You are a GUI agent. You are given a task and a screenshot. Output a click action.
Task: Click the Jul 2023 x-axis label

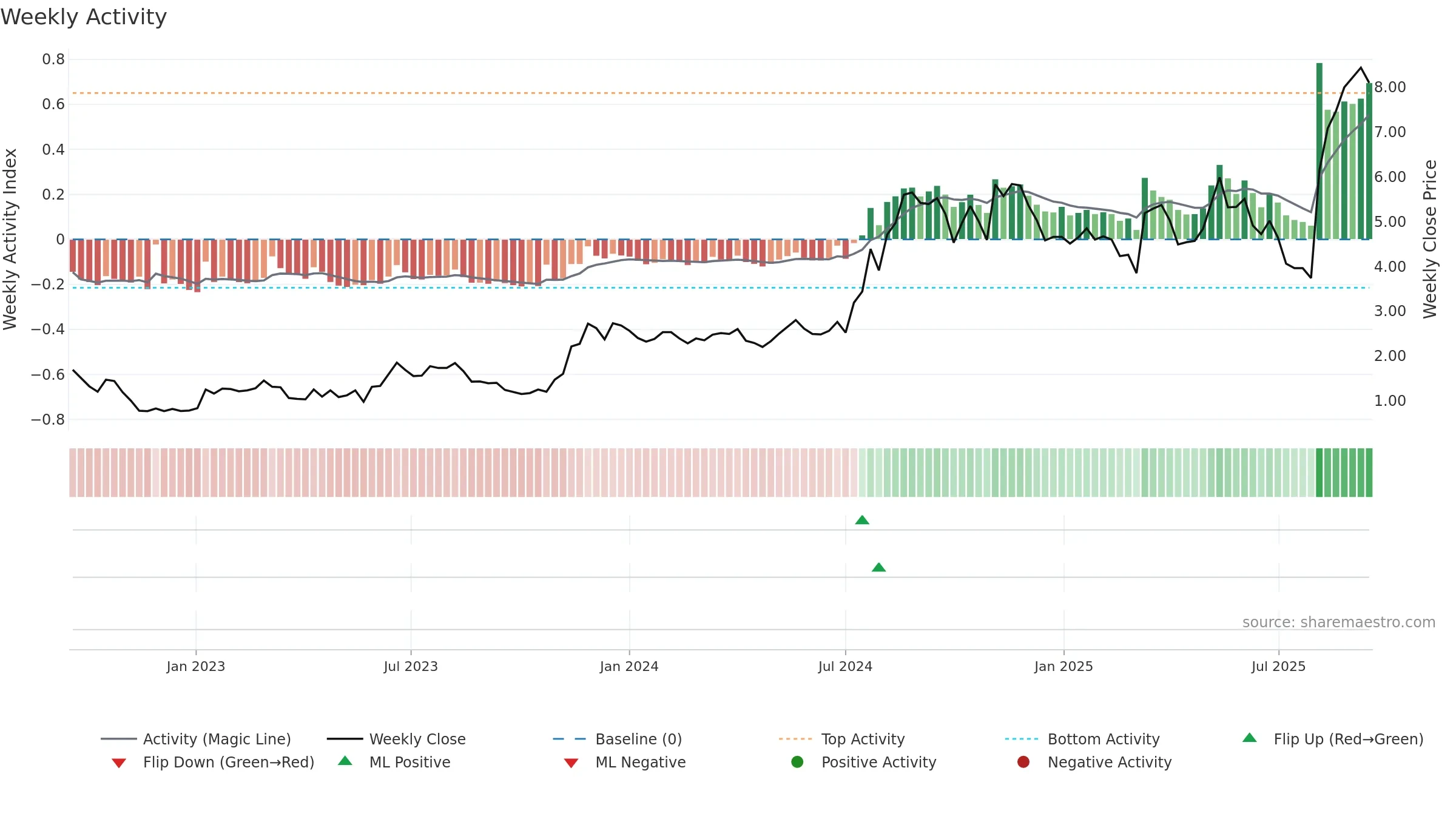411,666
